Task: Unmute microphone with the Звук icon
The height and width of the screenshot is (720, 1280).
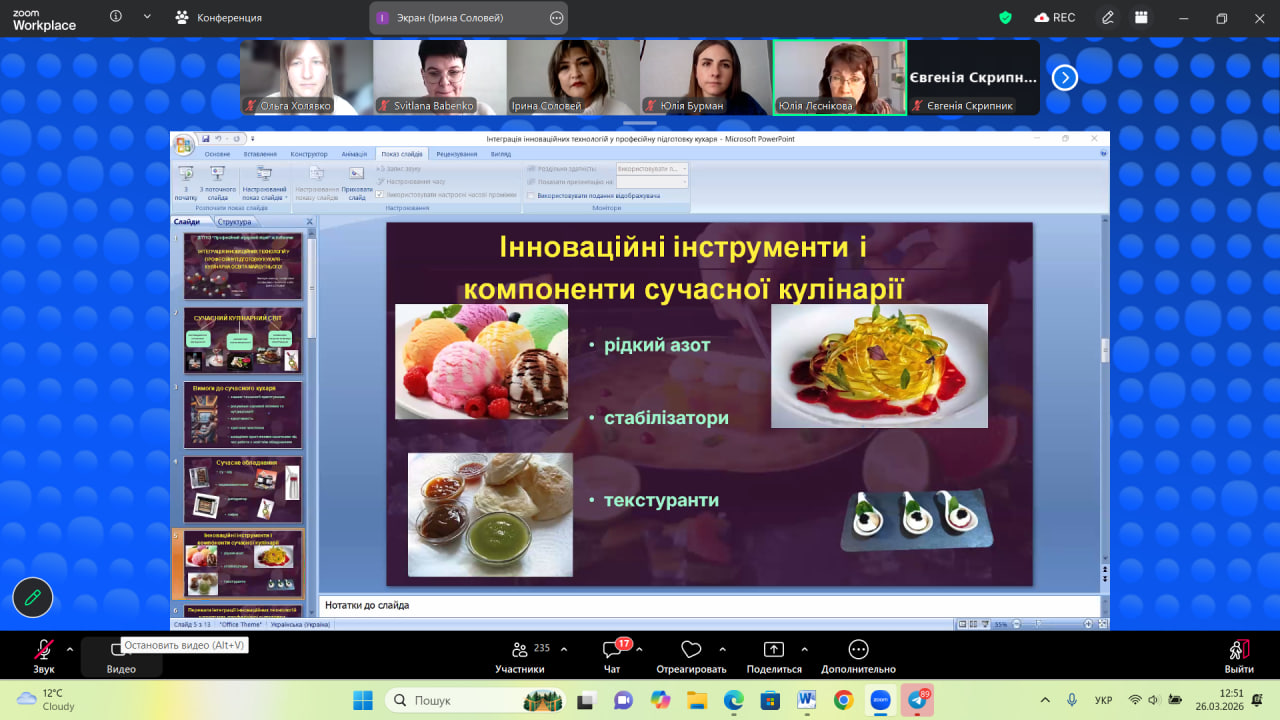Action: (43, 649)
